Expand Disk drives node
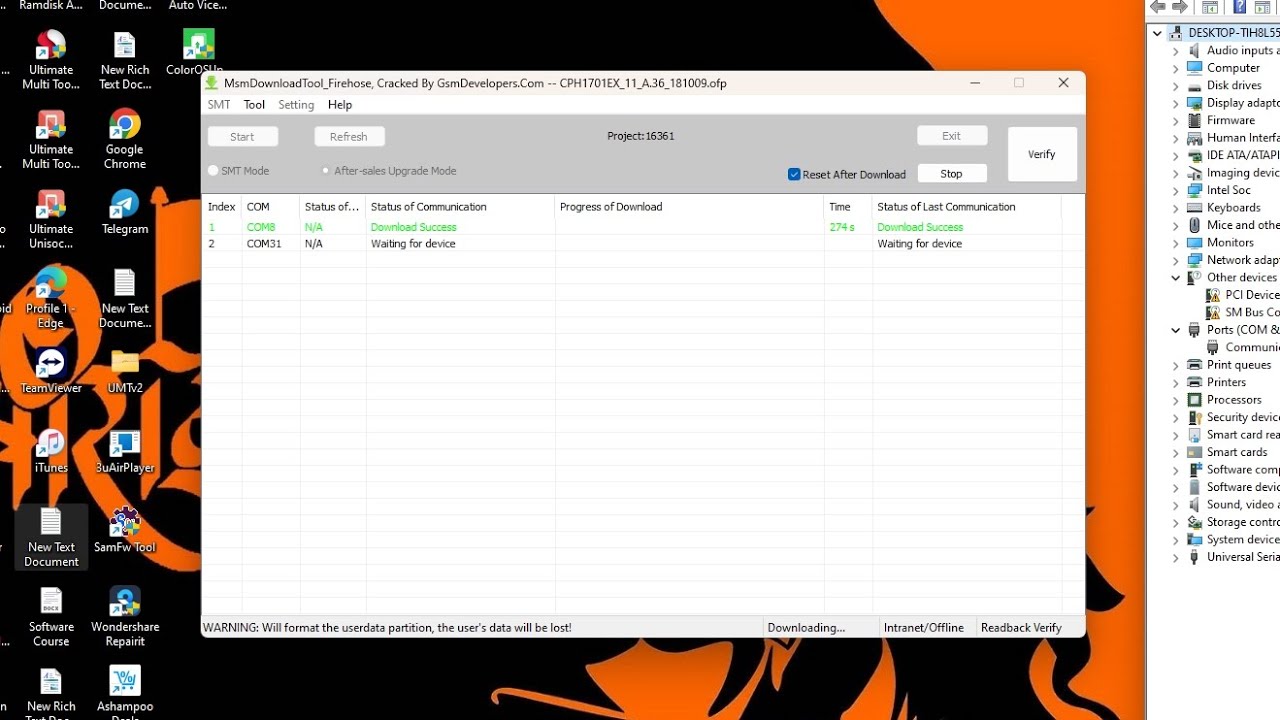The height and width of the screenshot is (720, 1280). pyautogui.click(x=1176, y=86)
